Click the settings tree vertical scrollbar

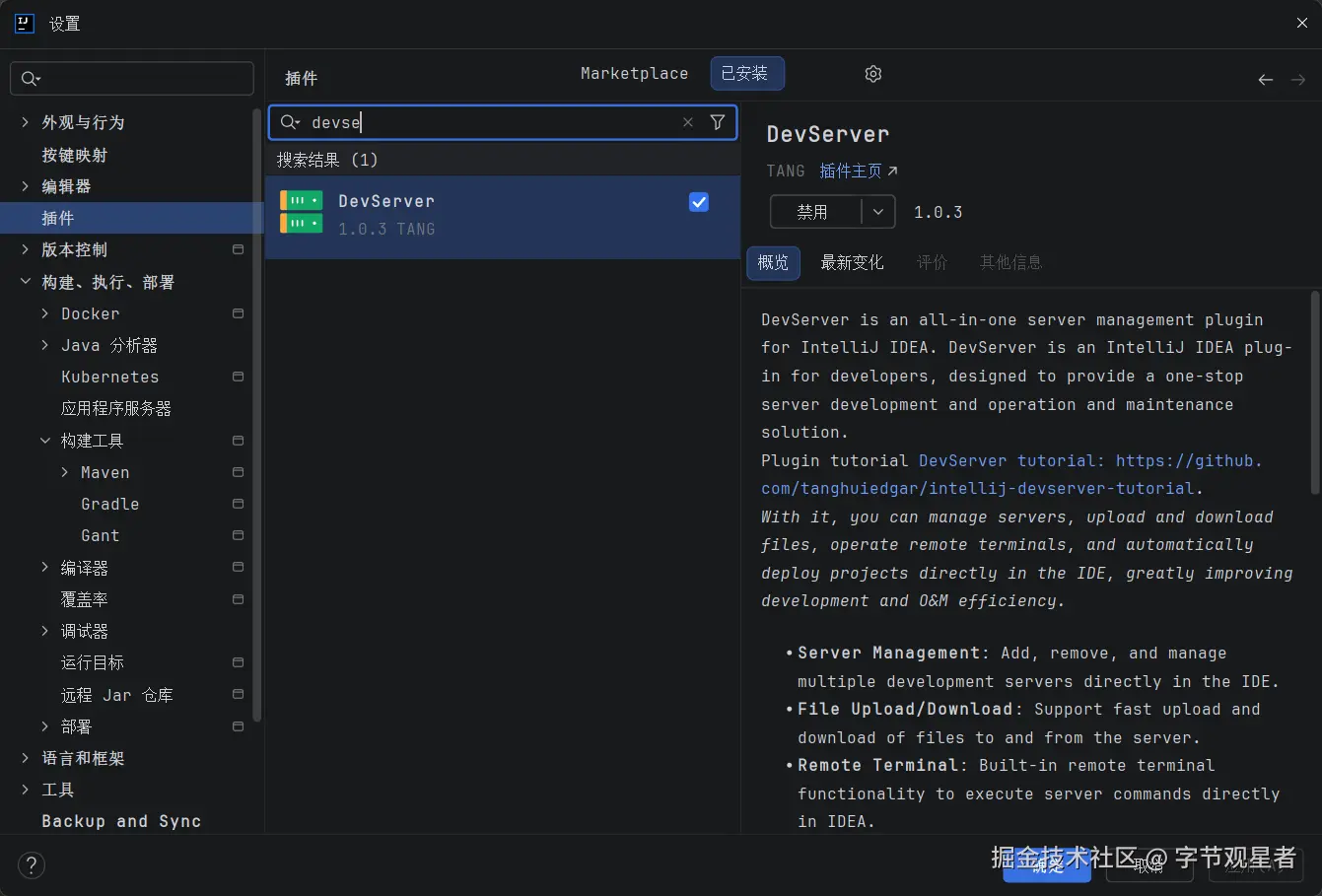[257, 414]
